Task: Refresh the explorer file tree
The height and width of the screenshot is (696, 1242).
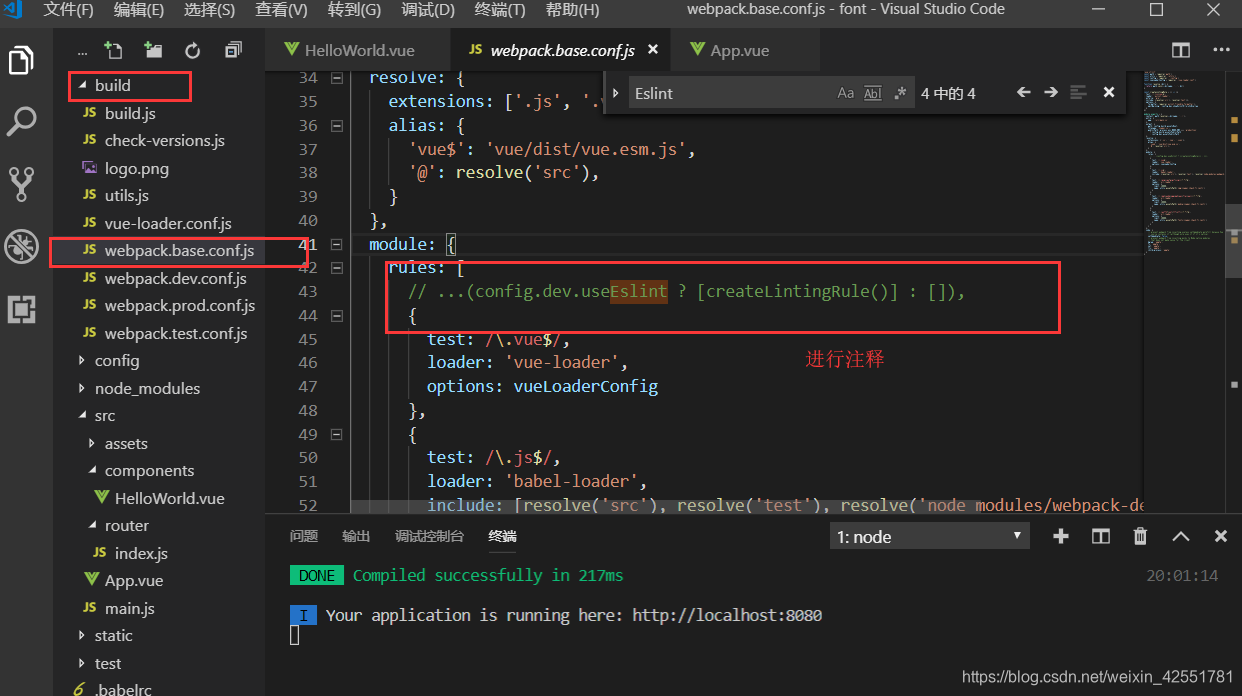Action: 193,50
